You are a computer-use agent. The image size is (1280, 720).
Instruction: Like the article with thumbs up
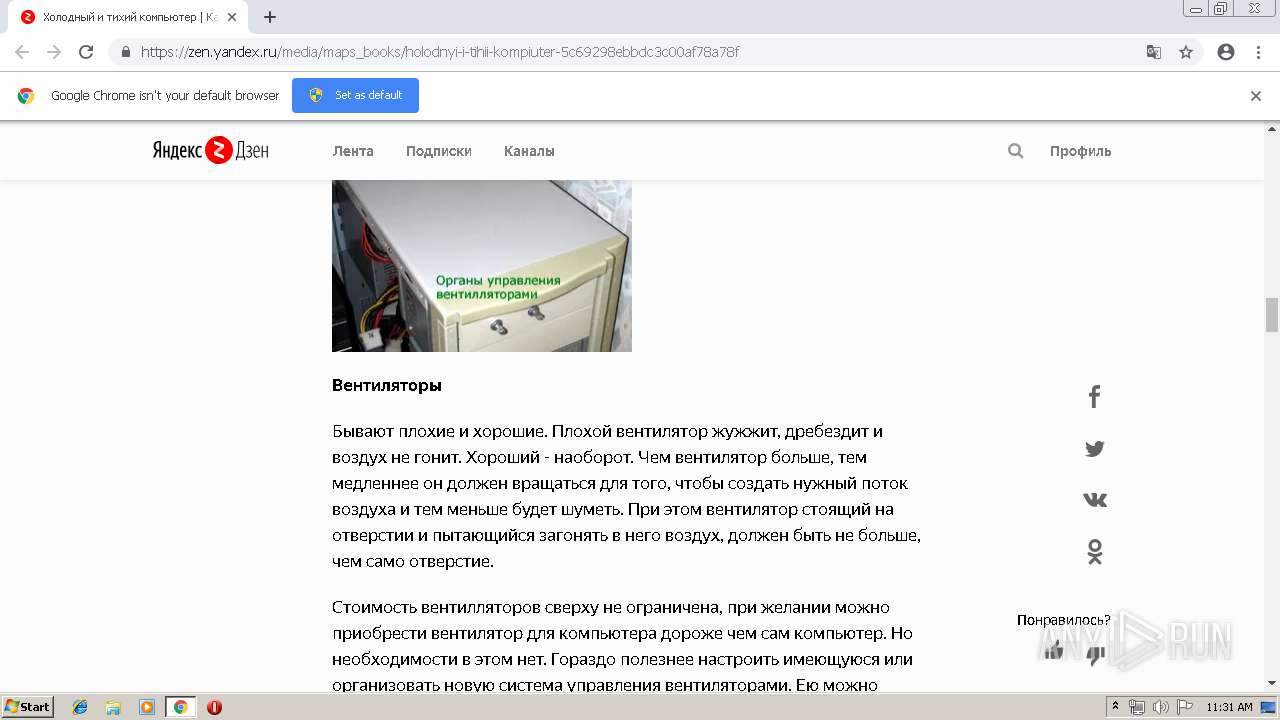coord(1053,651)
